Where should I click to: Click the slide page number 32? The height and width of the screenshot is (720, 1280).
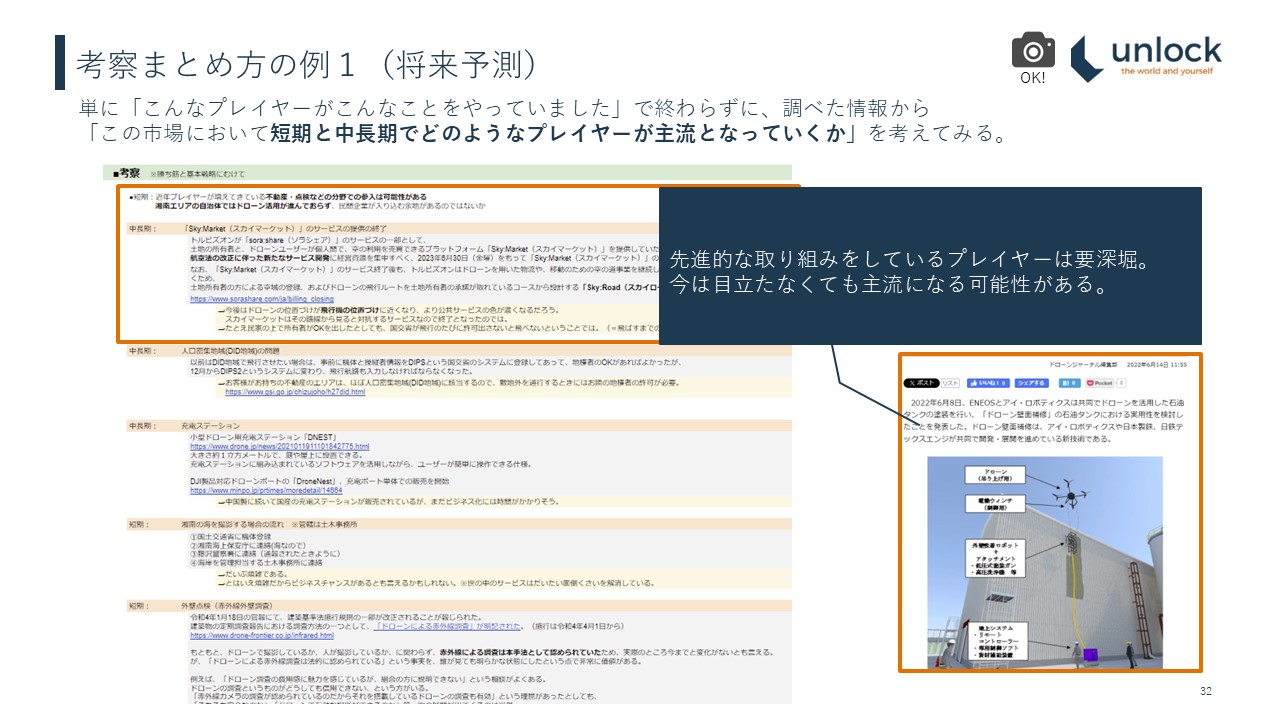pos(1204,692)
